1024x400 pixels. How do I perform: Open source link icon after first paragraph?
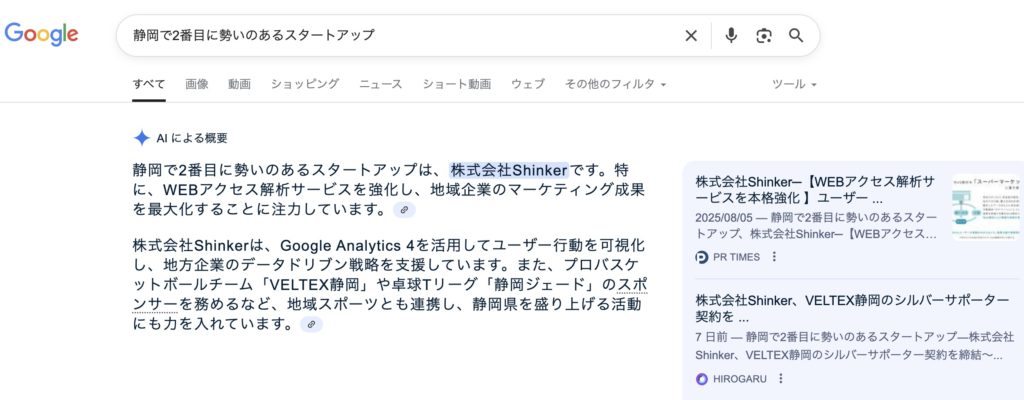tap(404, 210)
